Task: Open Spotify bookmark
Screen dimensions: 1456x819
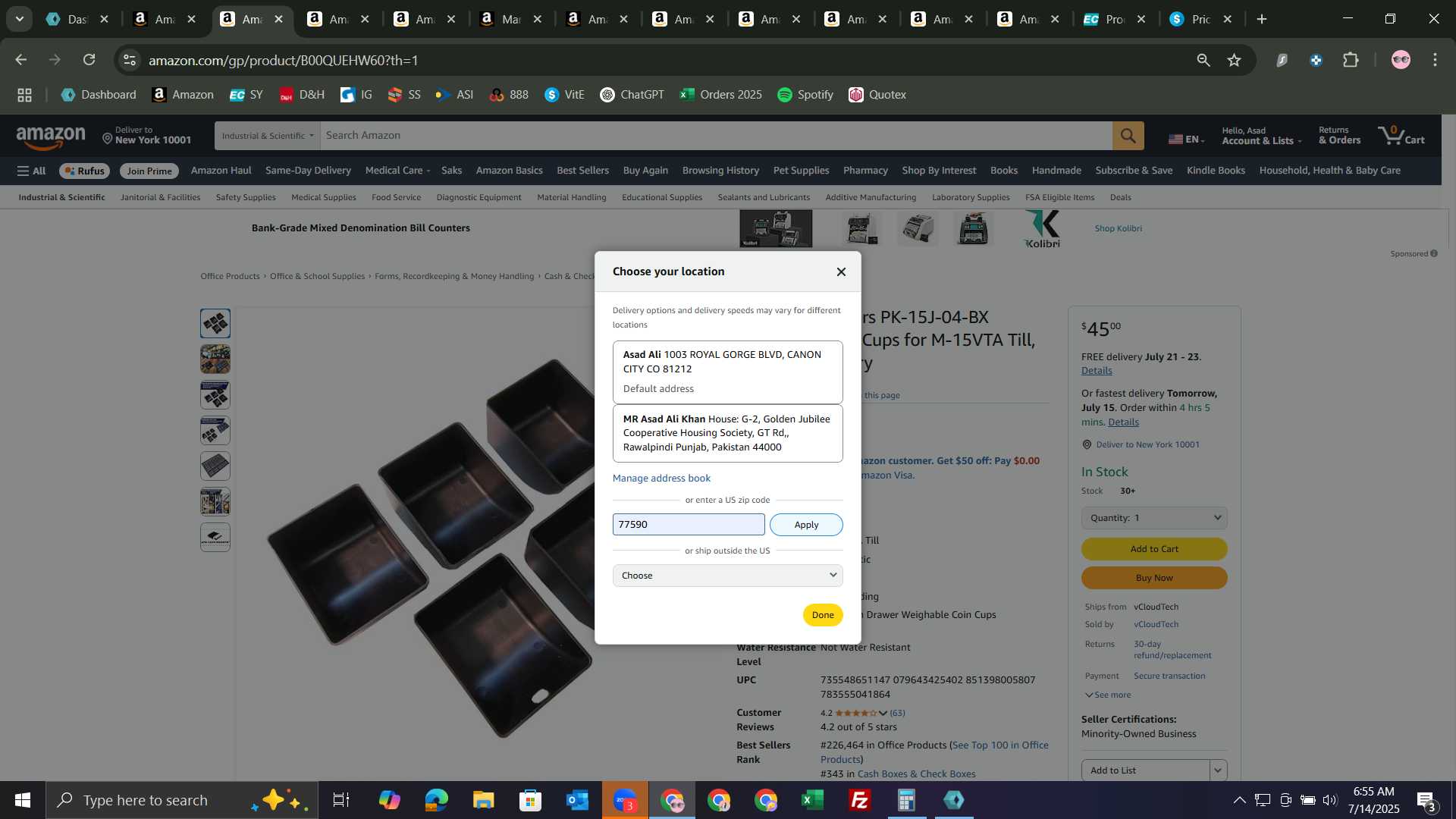Action: point(805,95)
